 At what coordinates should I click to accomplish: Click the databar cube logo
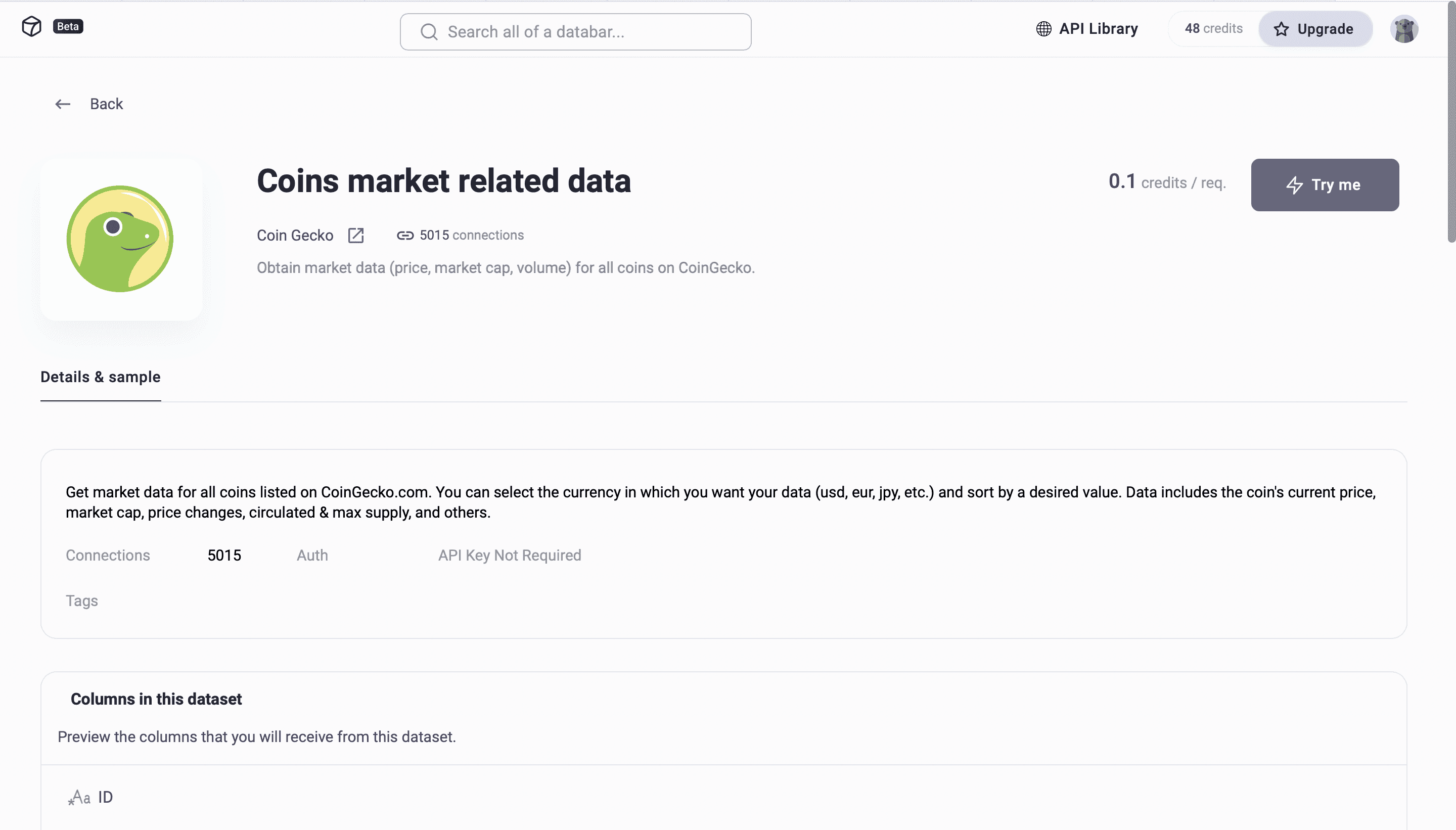[31, 26]
